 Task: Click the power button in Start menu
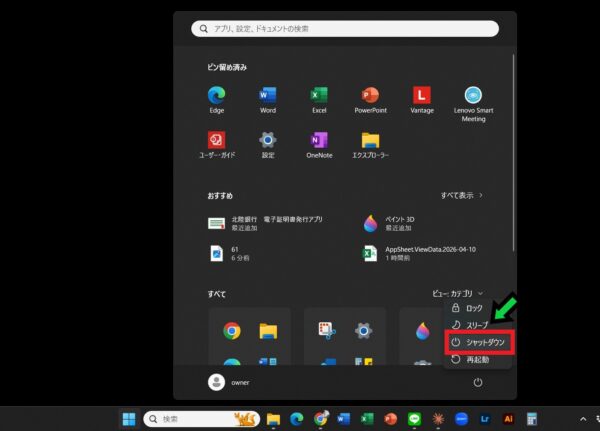(x=478, y=382)
